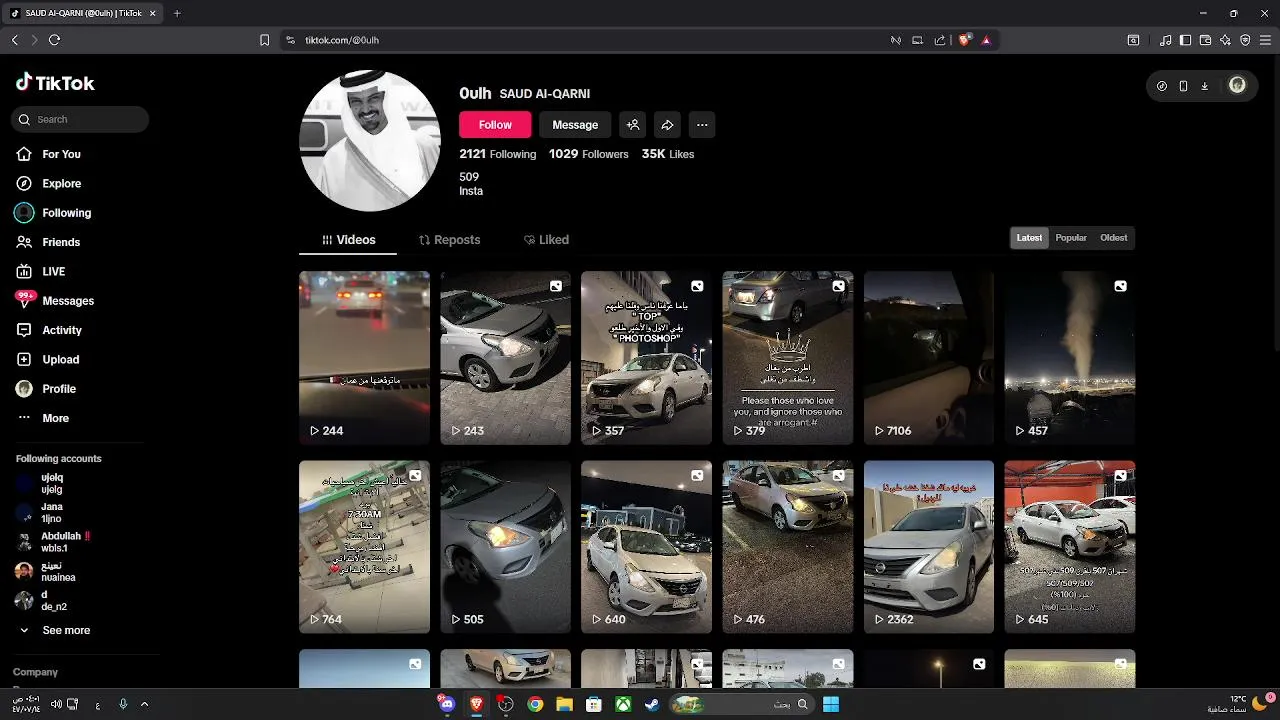
Task: Click the browser playlist music note icon
Action: pyautogui.click(x=1165, y=40)
